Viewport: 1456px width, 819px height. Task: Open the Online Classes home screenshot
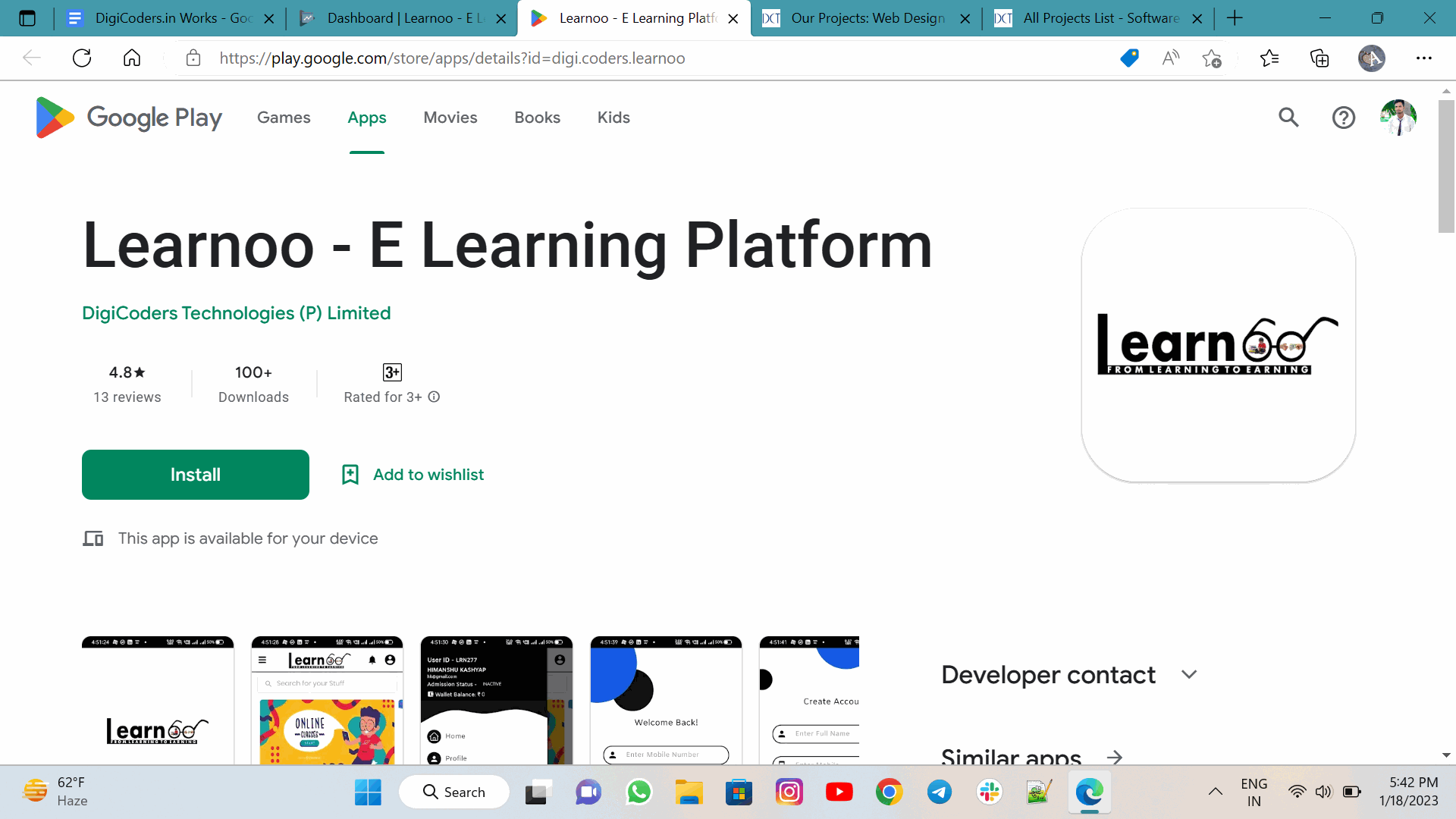tap(327, 700)
